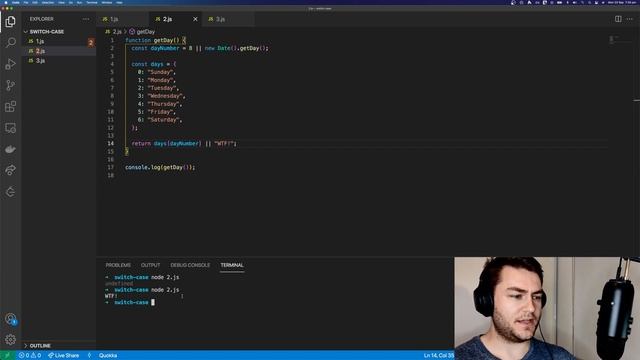The image size is (640, 360).
Task: Select the Terminal panel tab
Action: point(232,265)
